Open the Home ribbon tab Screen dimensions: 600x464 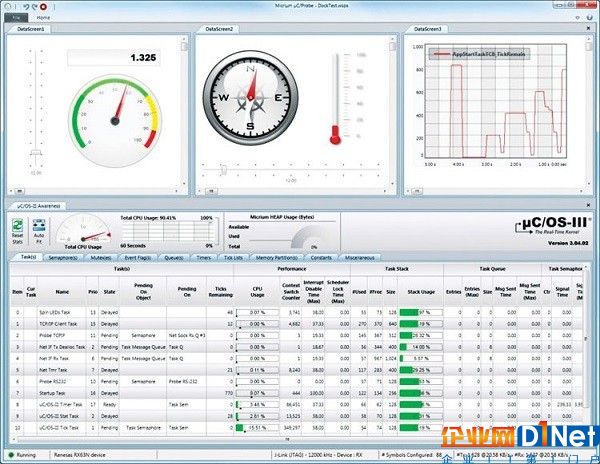pyautogui.click(x=43, y=18)
